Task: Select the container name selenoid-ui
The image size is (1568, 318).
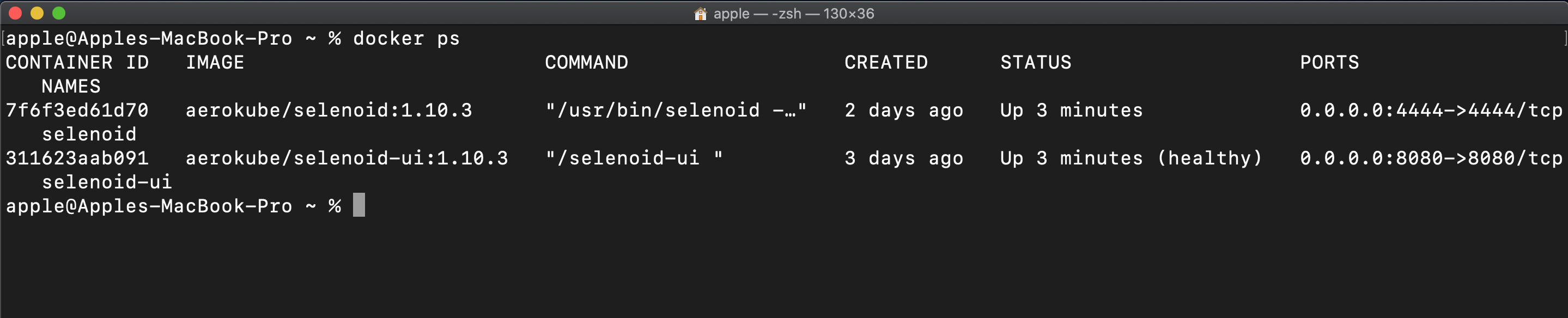Action: click(107, 182)
